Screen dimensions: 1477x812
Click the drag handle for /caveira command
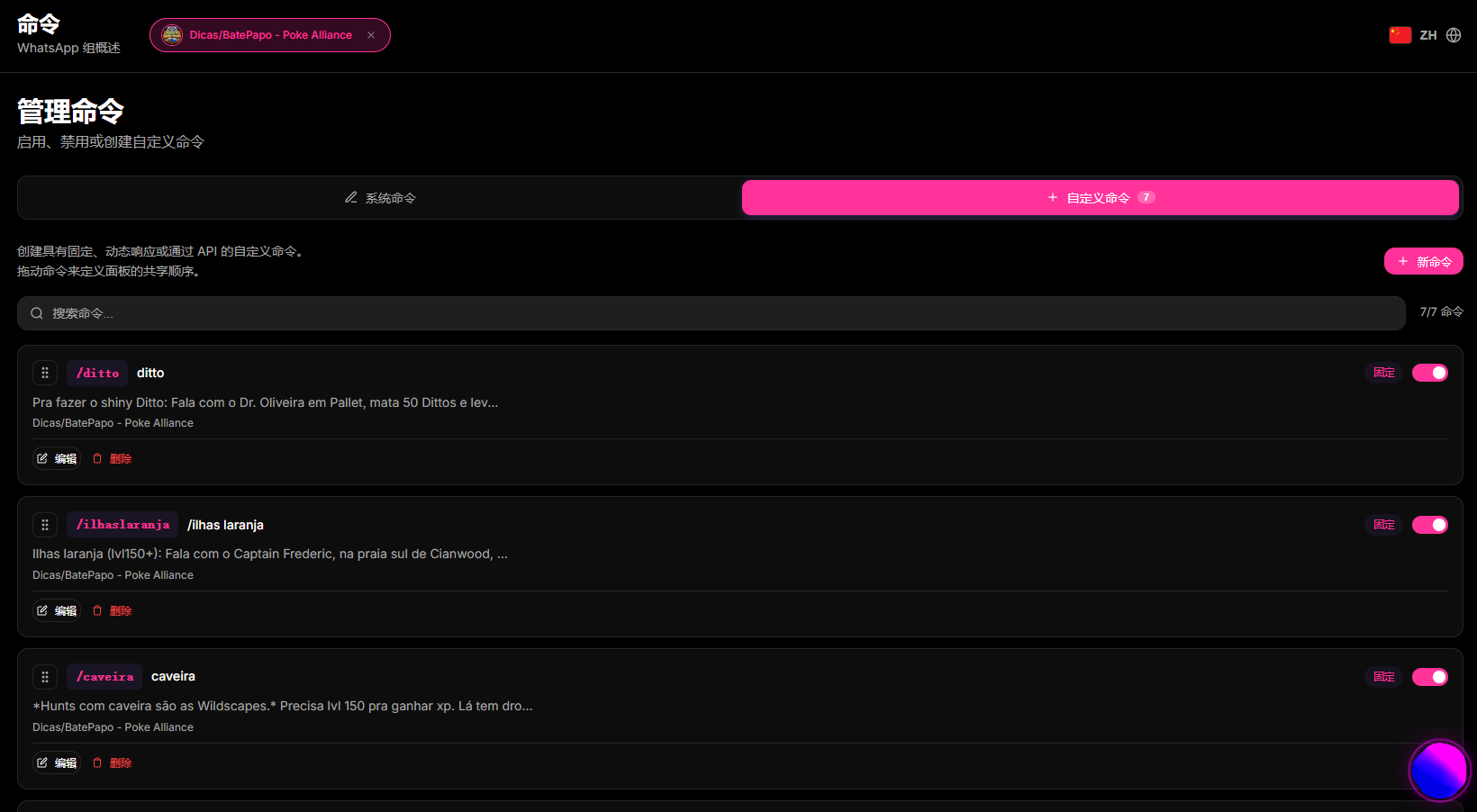coord(45,677)
